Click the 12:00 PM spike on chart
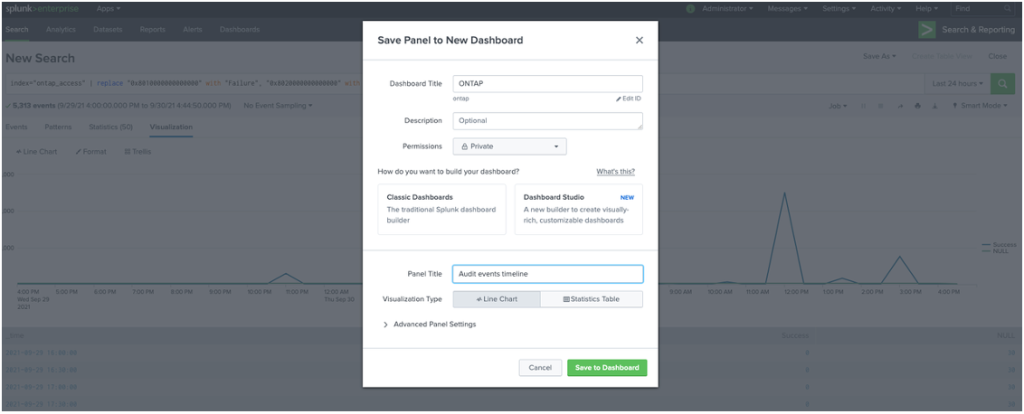 (784, 194)
